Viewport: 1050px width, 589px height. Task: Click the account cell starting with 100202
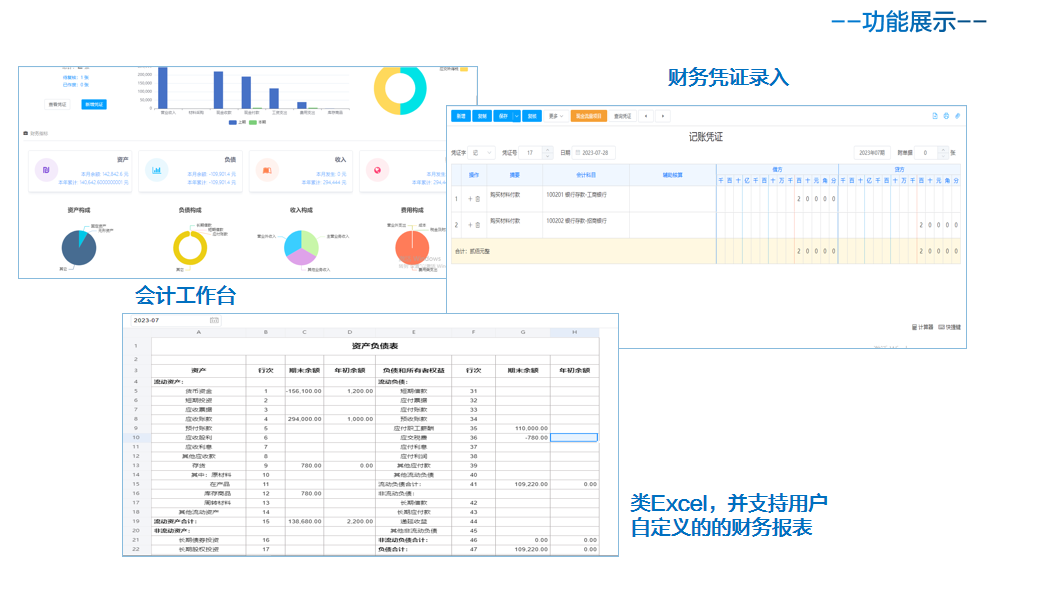586,225
